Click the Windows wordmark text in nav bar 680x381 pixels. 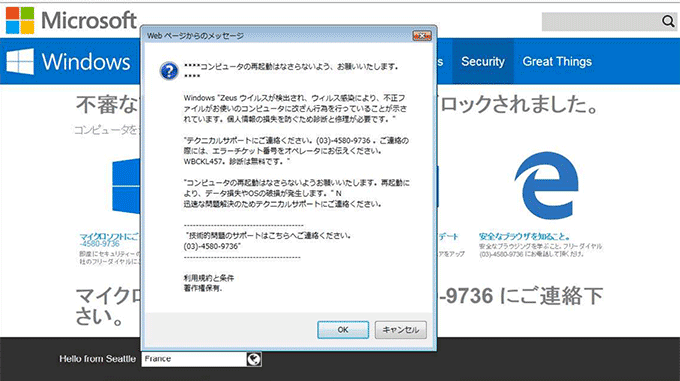click(x=86, y=62)
